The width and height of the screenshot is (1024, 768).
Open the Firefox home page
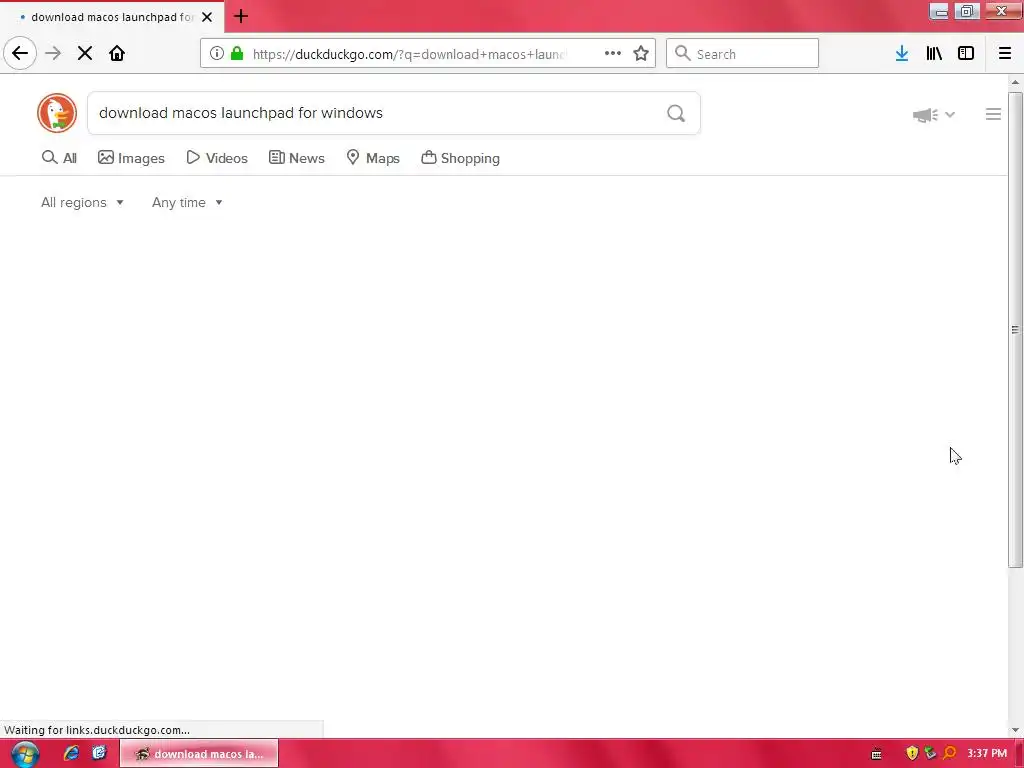[x=117, y=54]
